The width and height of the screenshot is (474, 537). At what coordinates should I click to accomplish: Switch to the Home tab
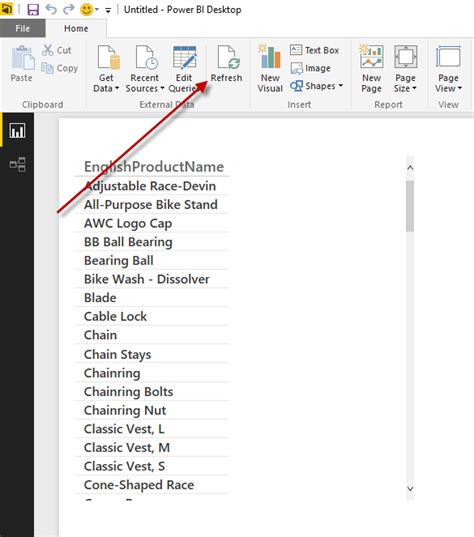[76, 28]
